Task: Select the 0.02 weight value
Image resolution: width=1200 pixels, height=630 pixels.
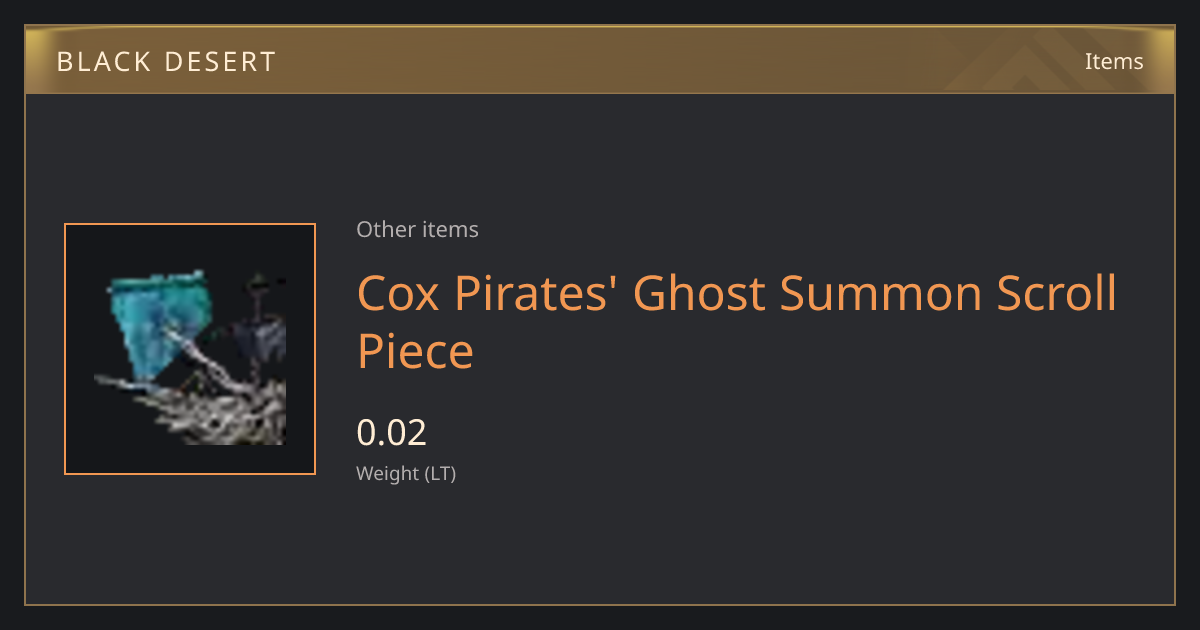Action: [x=392, y=433]
